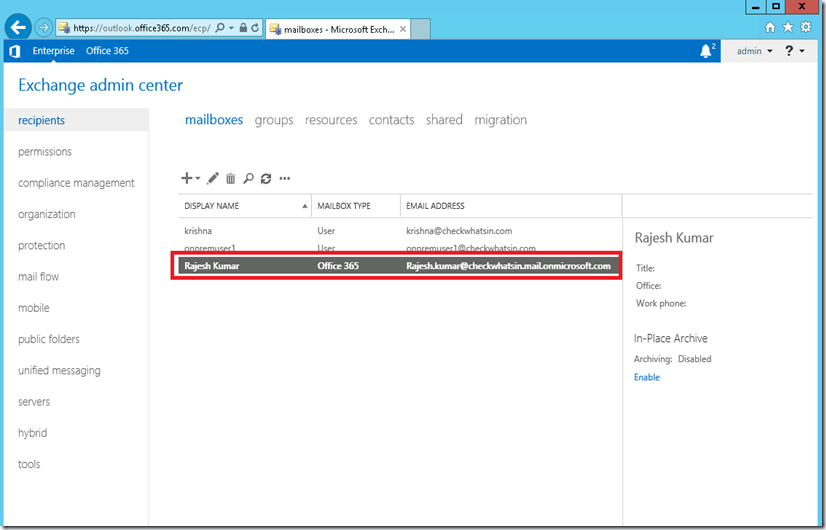Click the Office logo icon

coord(15,51)
